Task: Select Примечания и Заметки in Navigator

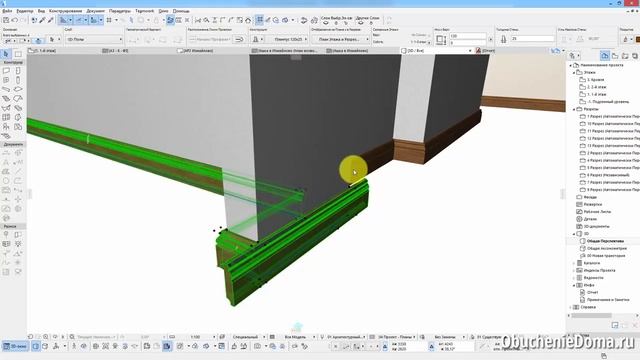Action: click(608, 300)
